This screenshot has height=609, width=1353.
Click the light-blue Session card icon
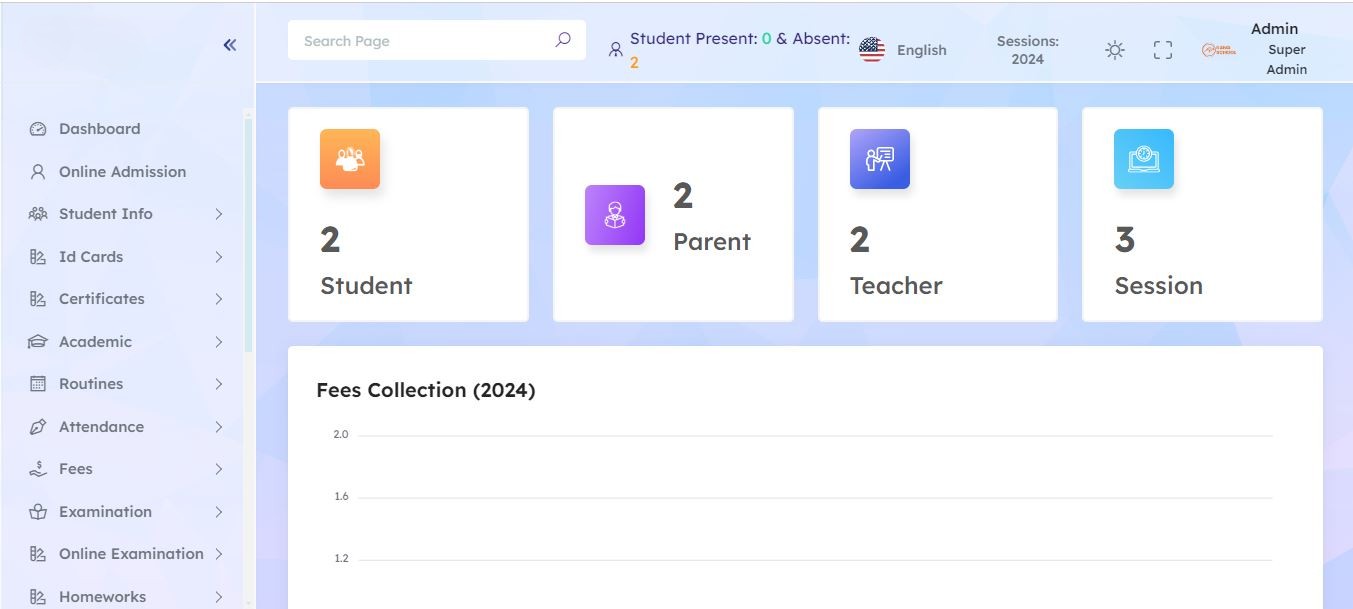coord(1144,159)
